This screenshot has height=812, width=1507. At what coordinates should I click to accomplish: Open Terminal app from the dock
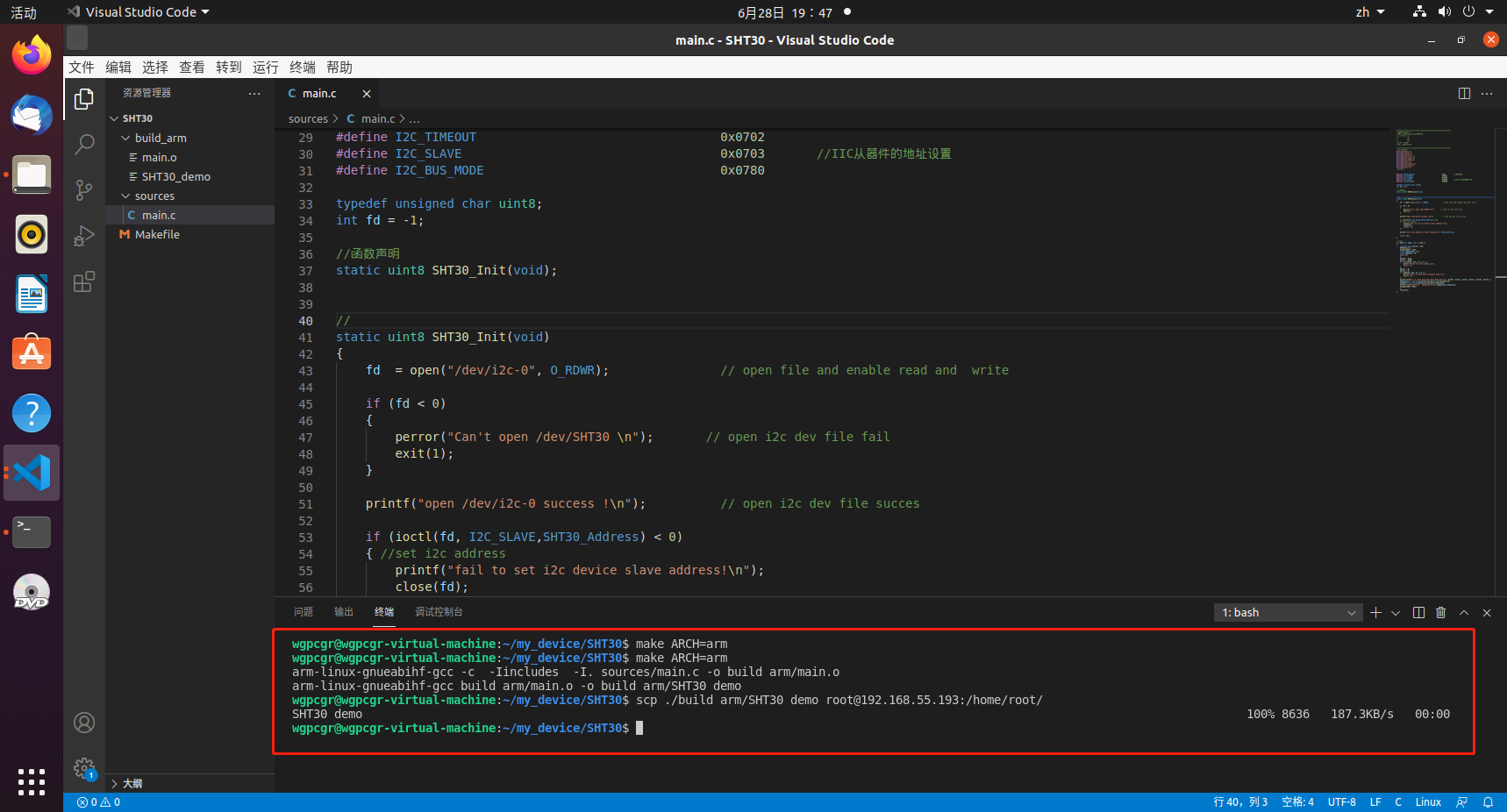click(32, 532)
